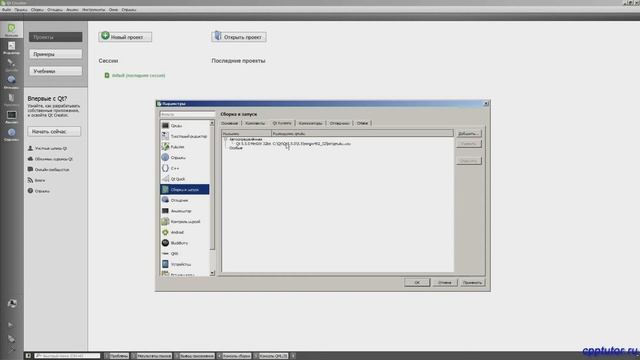Screen dimensions: 640x360
Task: Open the Window menu
Action: pos(113,9)
